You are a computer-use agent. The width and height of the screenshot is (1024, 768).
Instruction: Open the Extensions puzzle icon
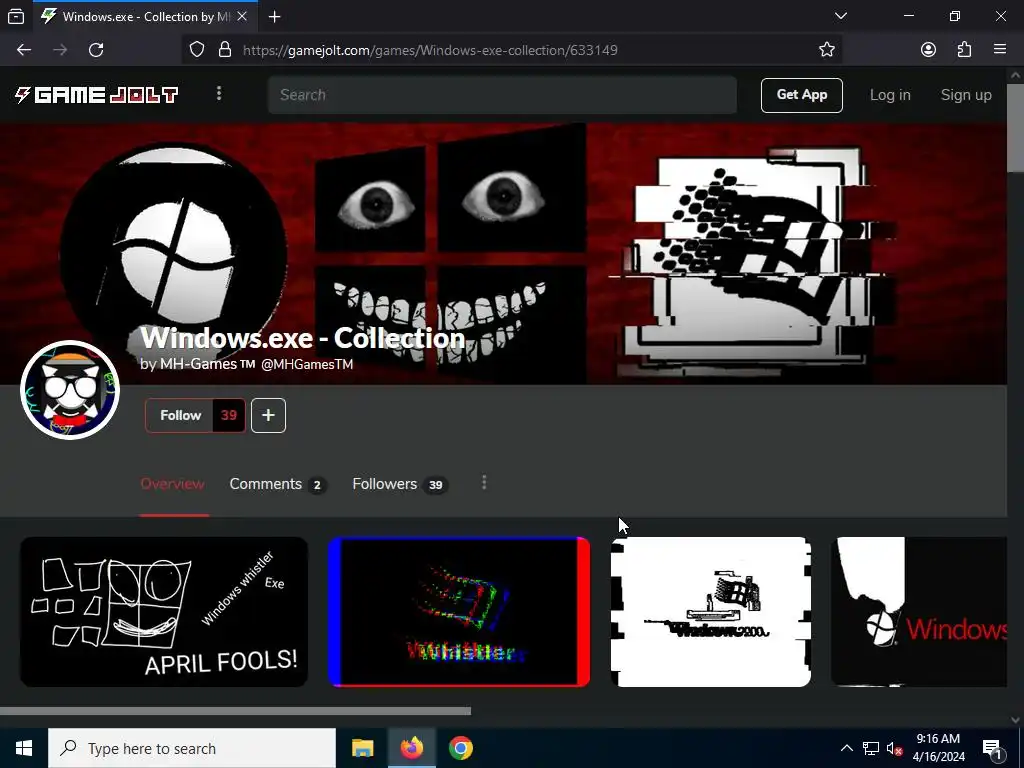964,50
